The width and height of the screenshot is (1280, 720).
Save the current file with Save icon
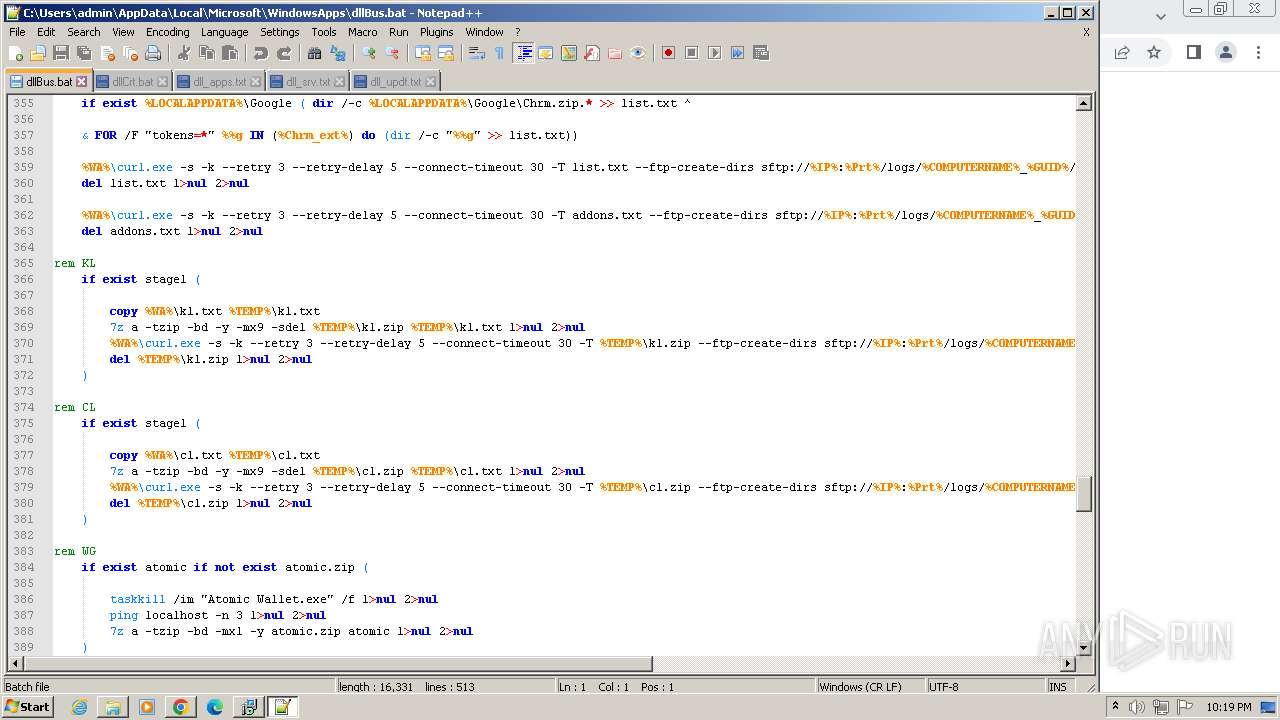coord(61,53)
